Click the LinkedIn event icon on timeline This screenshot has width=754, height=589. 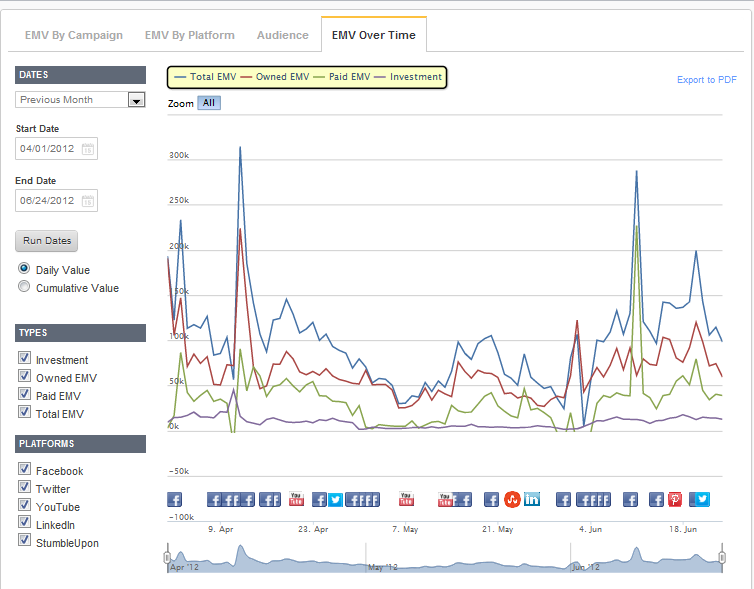click(531, 499)
